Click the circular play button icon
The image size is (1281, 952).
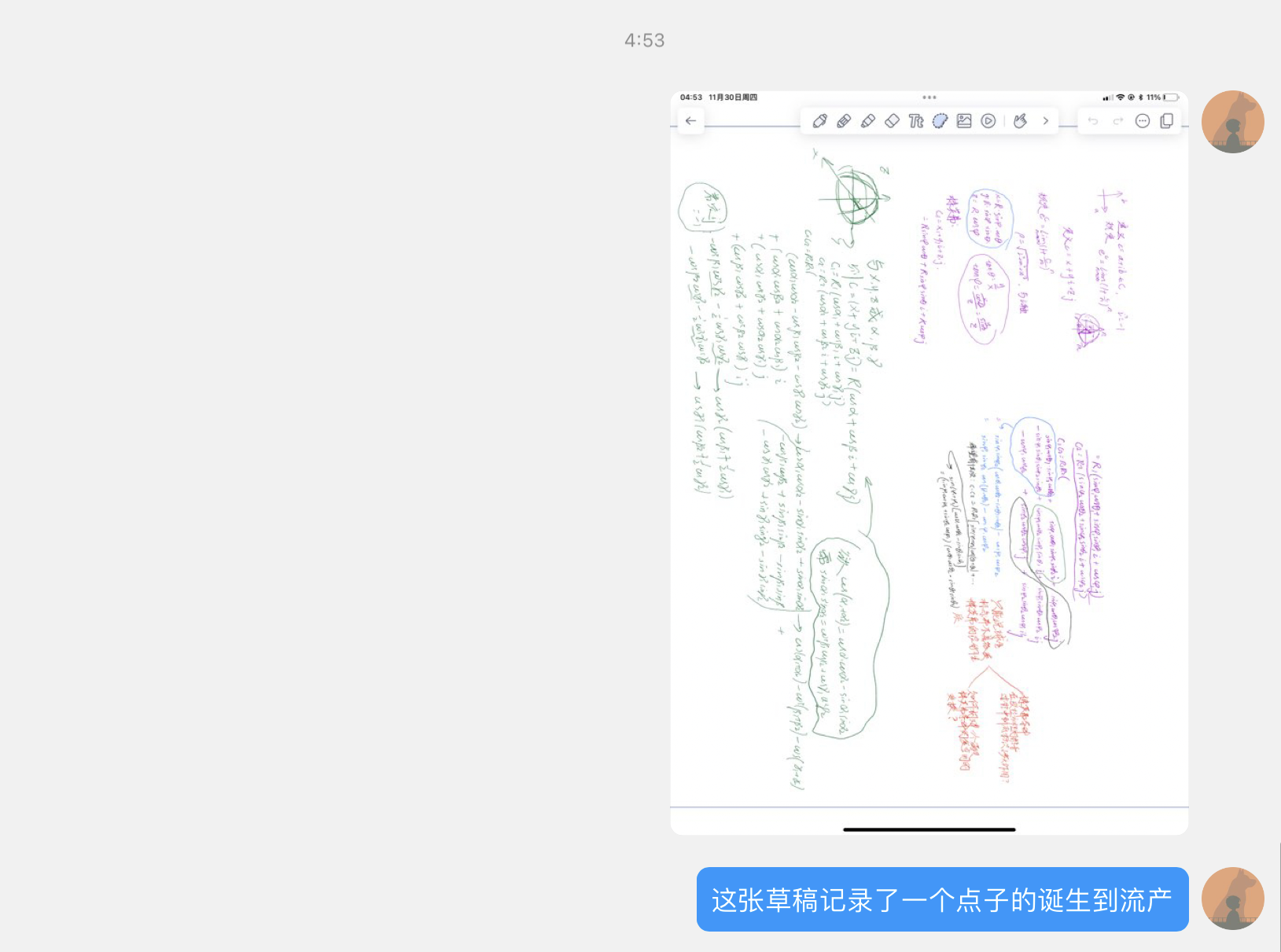tap(988, 121)
